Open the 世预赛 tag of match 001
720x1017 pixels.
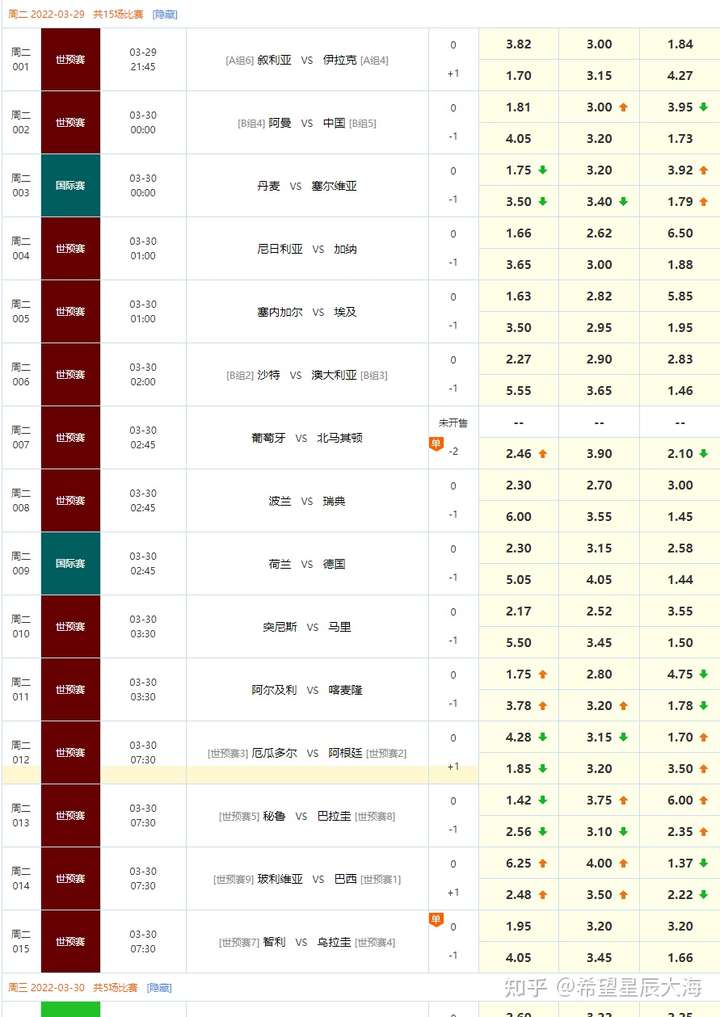coord(70,60)
